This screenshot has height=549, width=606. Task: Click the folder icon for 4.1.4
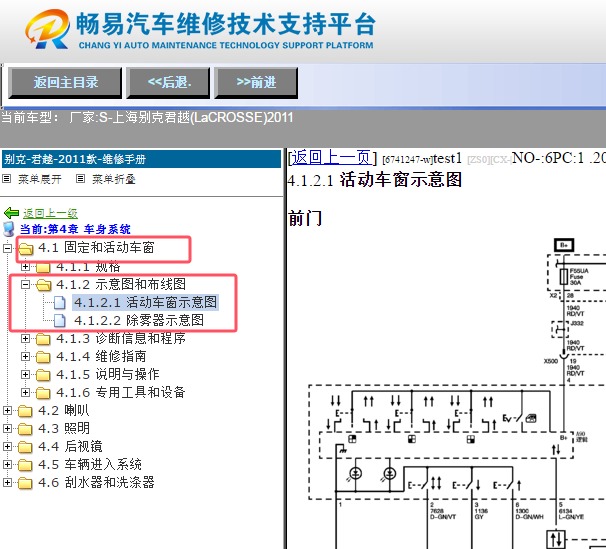point(43,357)
